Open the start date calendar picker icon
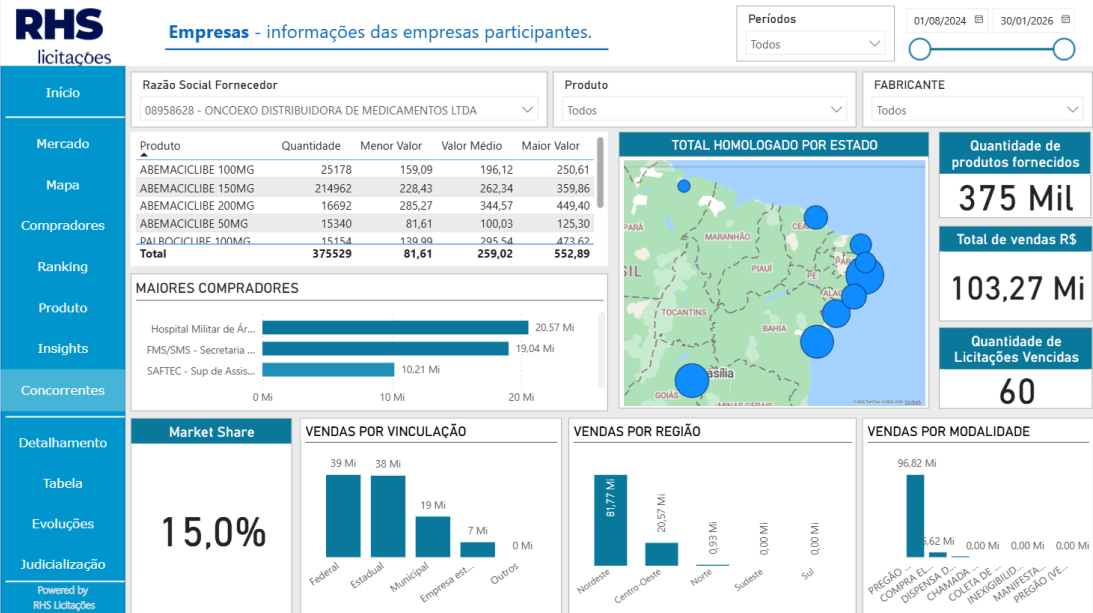 (x=979, y=20)
